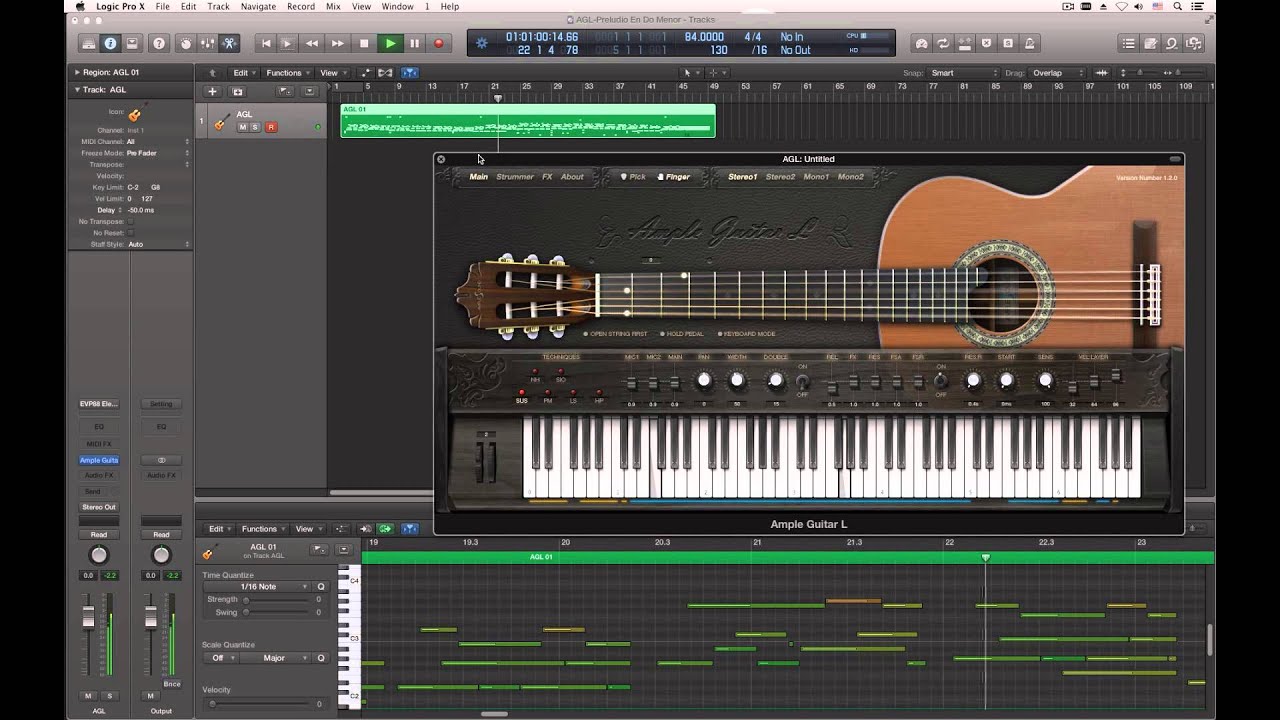This screenshot has height=720, width=1280.
Task: Stop playback
Action: 364,43
